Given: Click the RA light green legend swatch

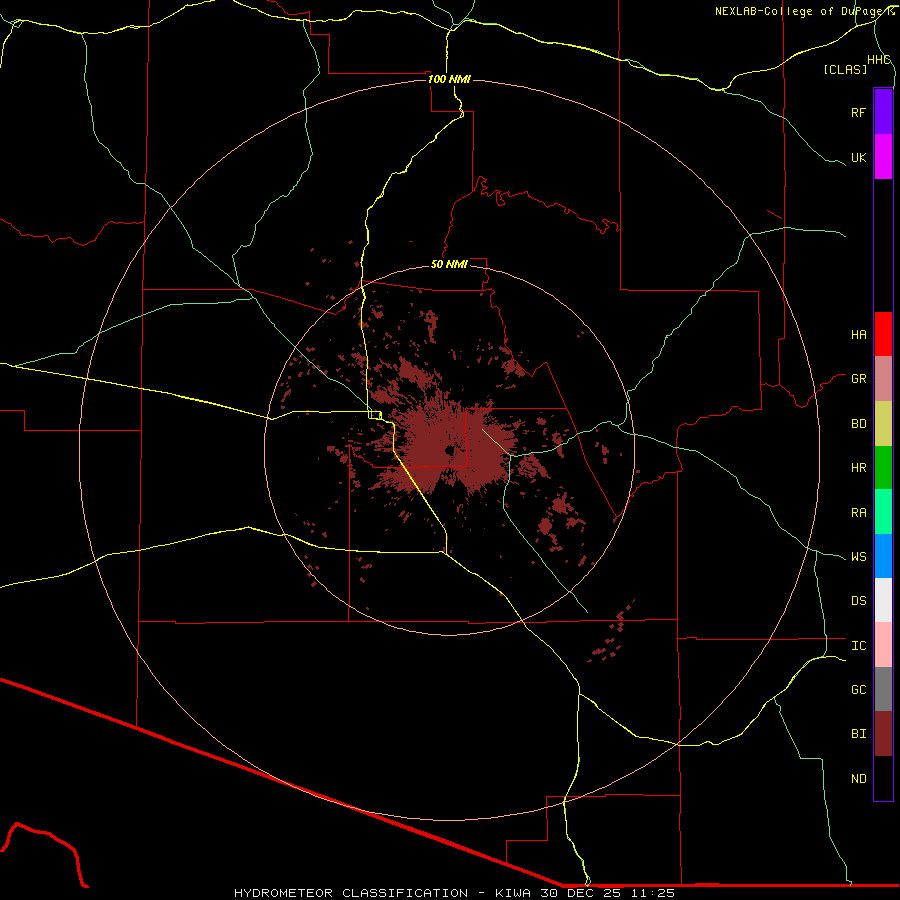Looking at the screenshot, I should pos(883,512).
